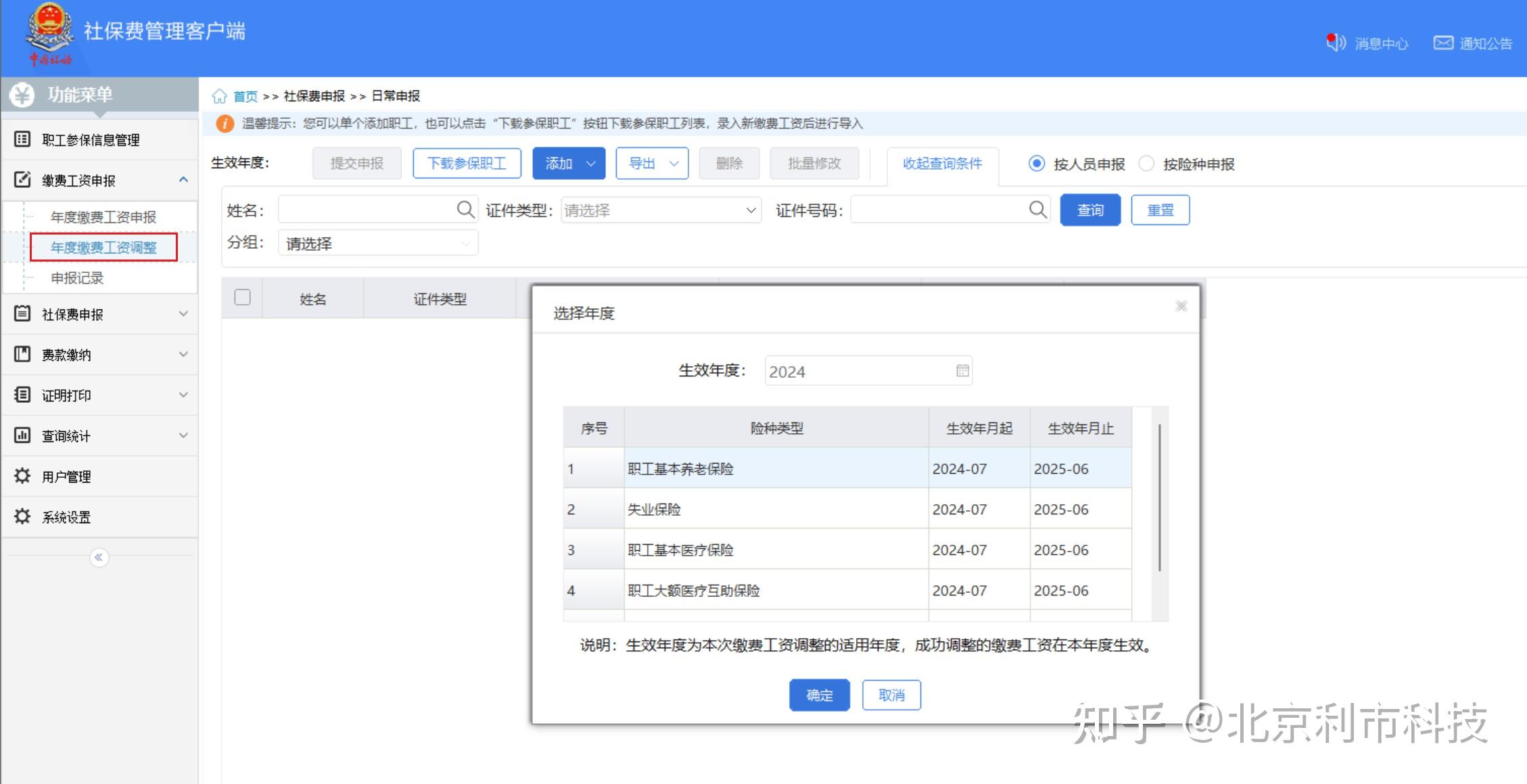Open 申报记录 submenu item
Viewport: 1527px width, 784px height.
pos(77,278)
